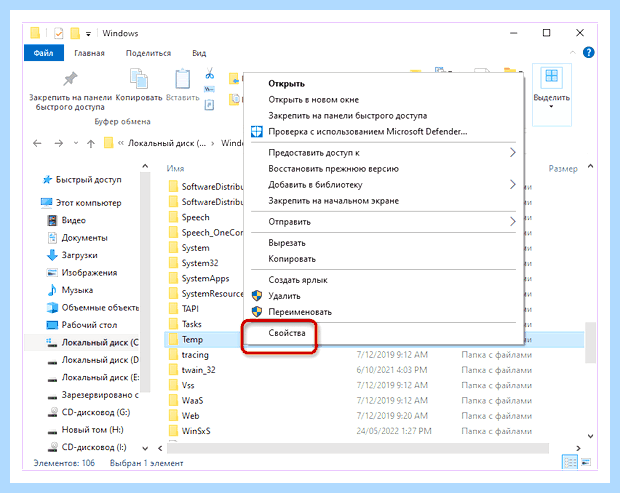Select the System32 folder
The height and width of the screenshot is (493, 620).
[200, 263]
